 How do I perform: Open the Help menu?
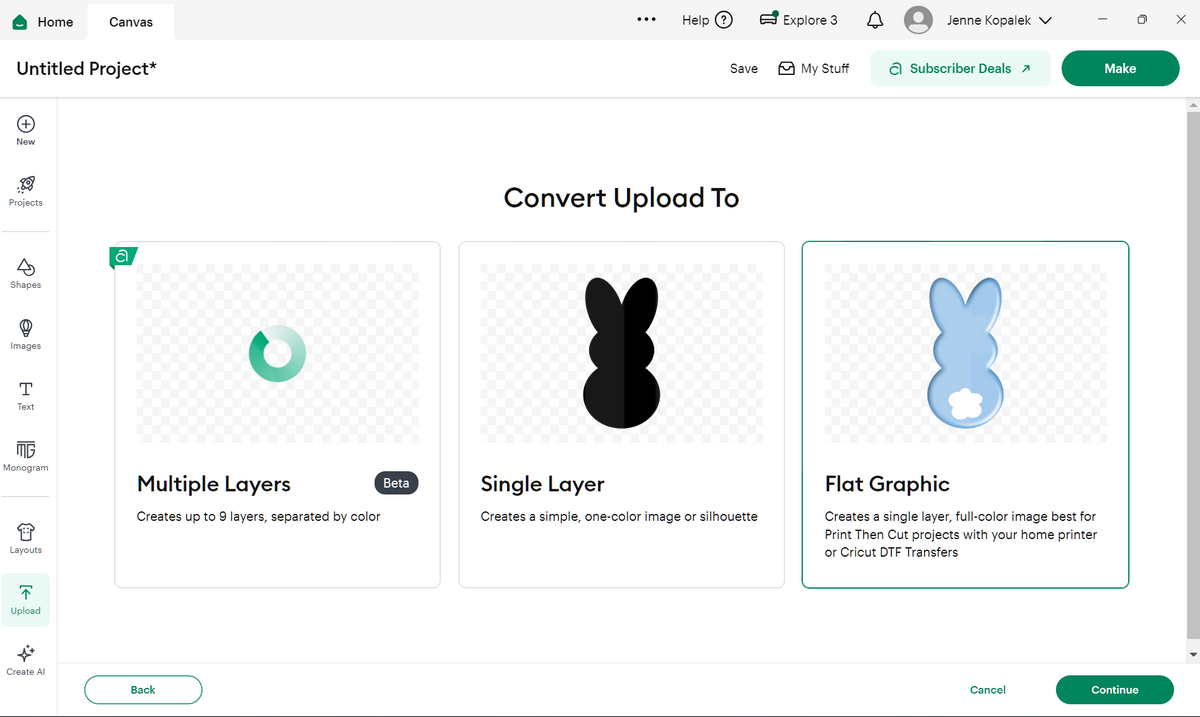click(x=707, y=20)
